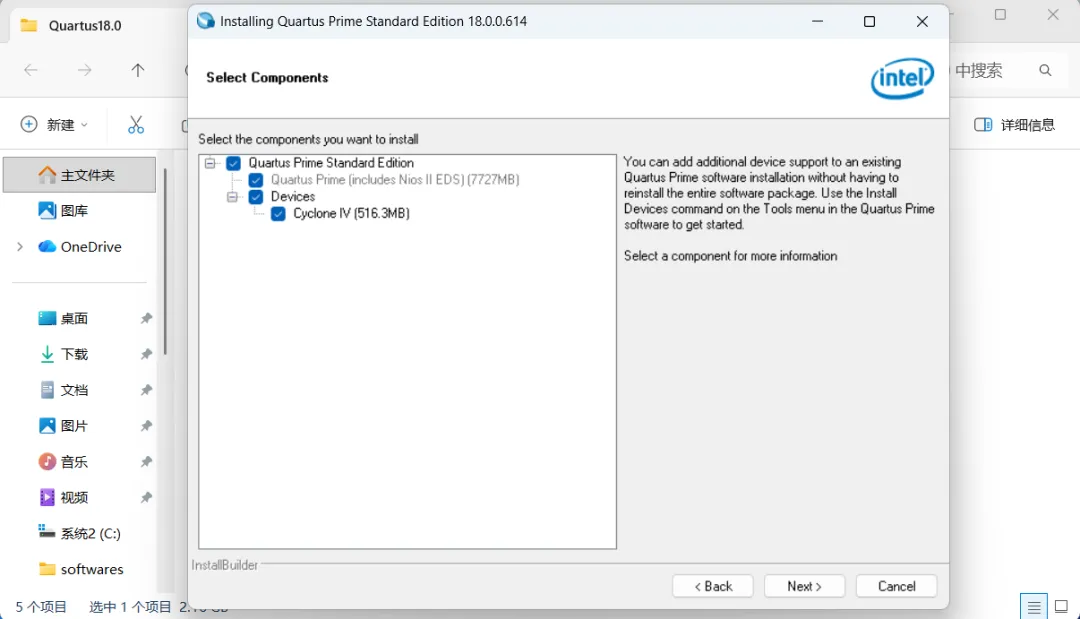Click the search magnifier icon

pos(1045,70)
